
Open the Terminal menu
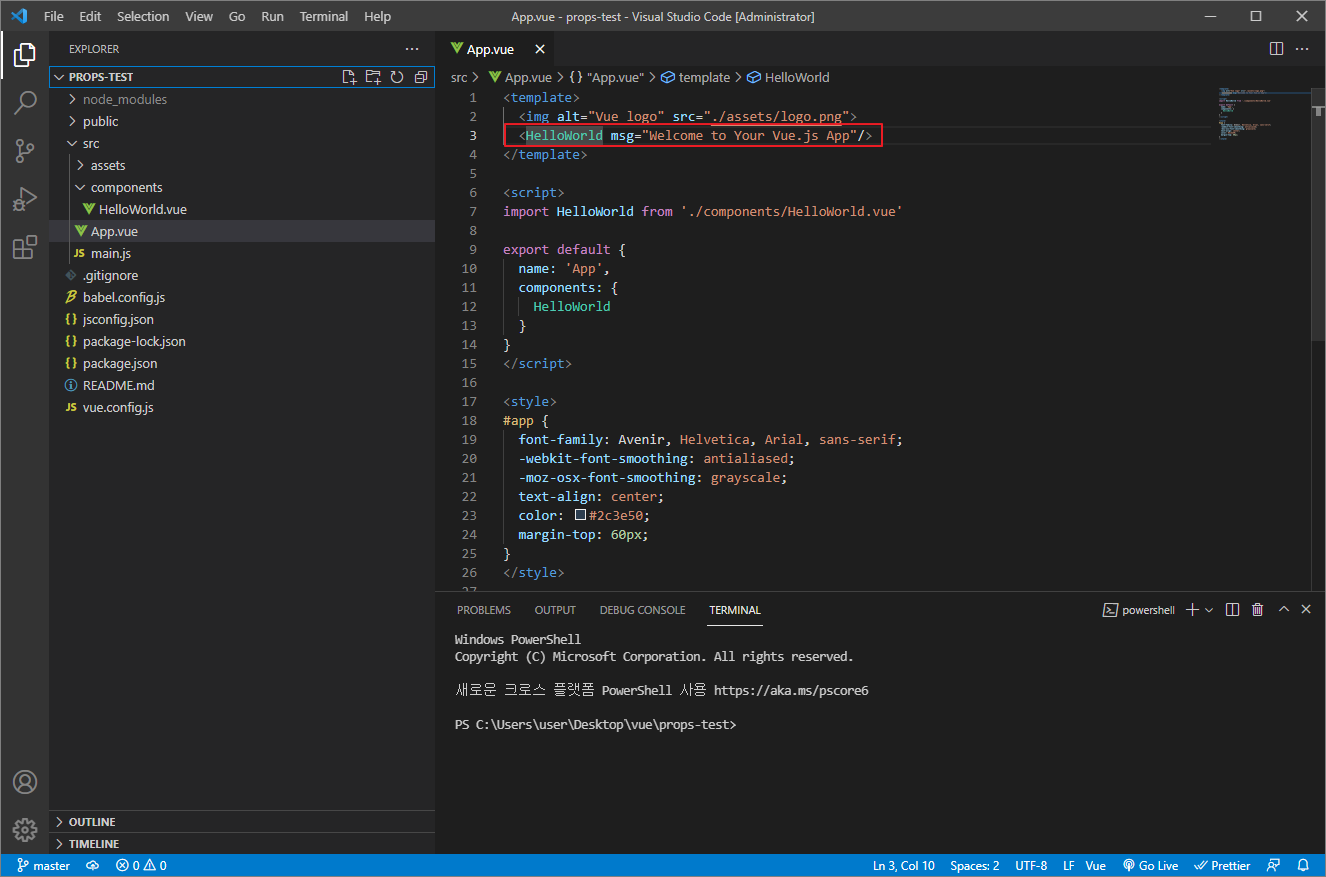click(324, 17)
